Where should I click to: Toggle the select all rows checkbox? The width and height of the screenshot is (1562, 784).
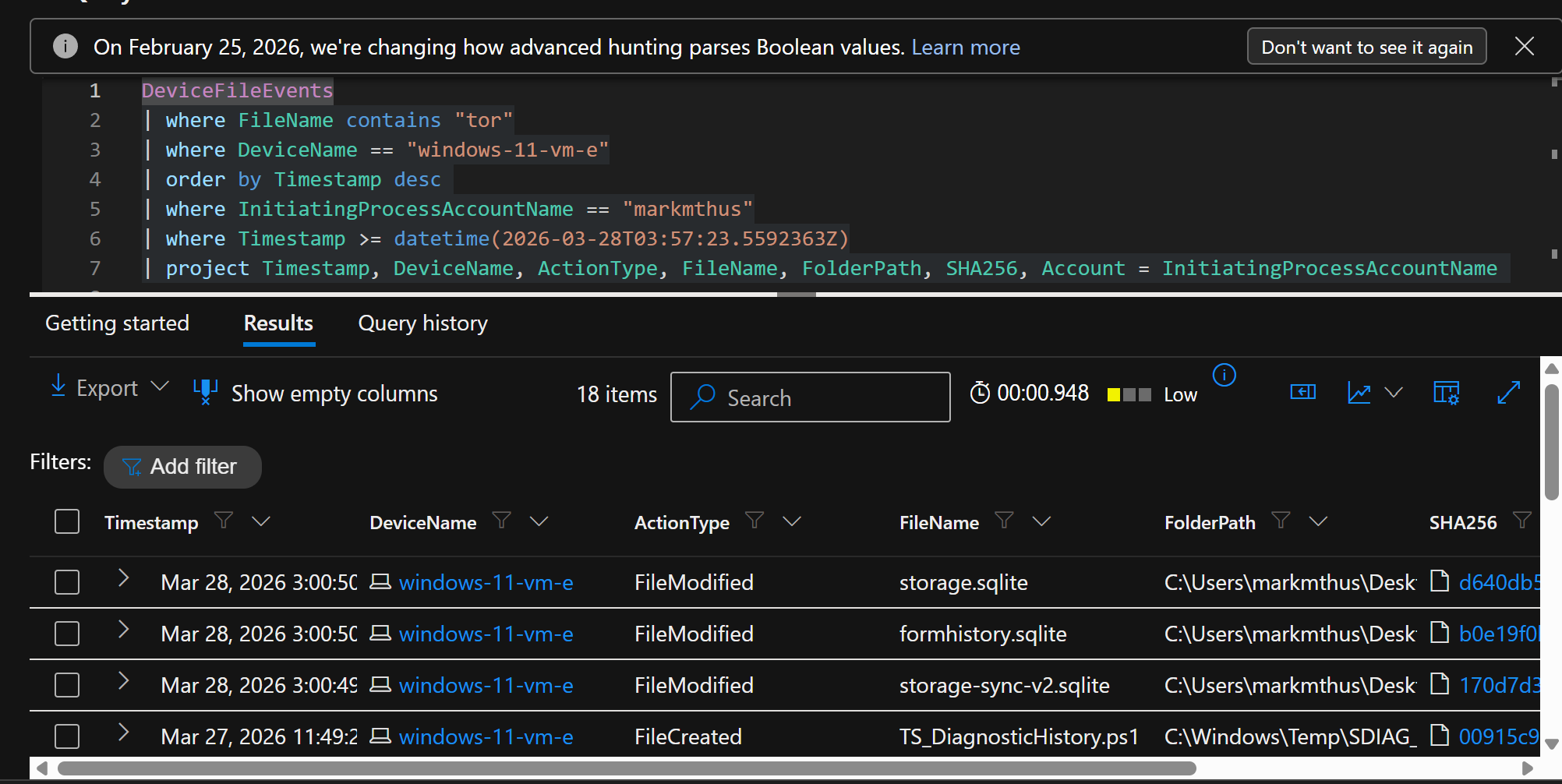coord(67,521)
